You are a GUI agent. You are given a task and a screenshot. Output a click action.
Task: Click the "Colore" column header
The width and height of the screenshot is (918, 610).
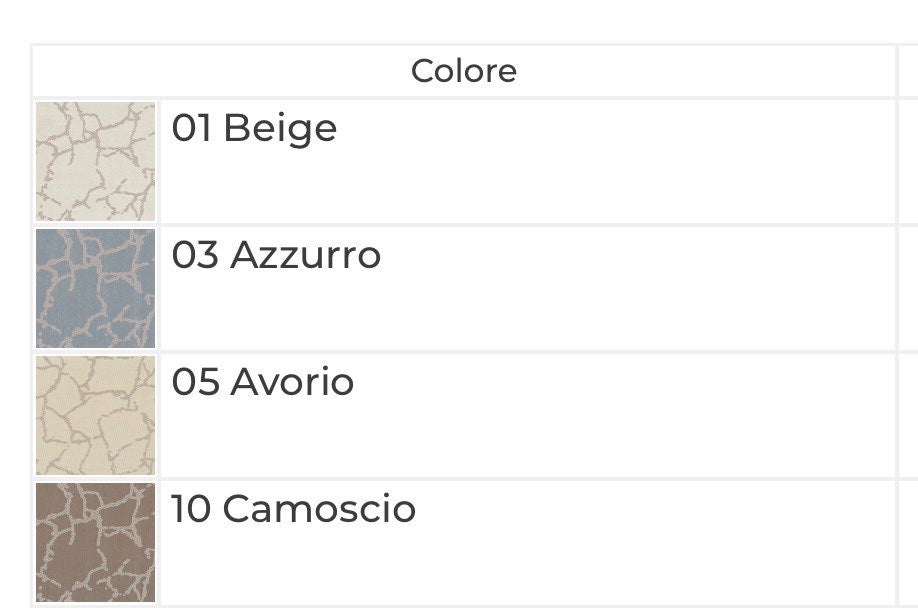(x=464, y=71)
